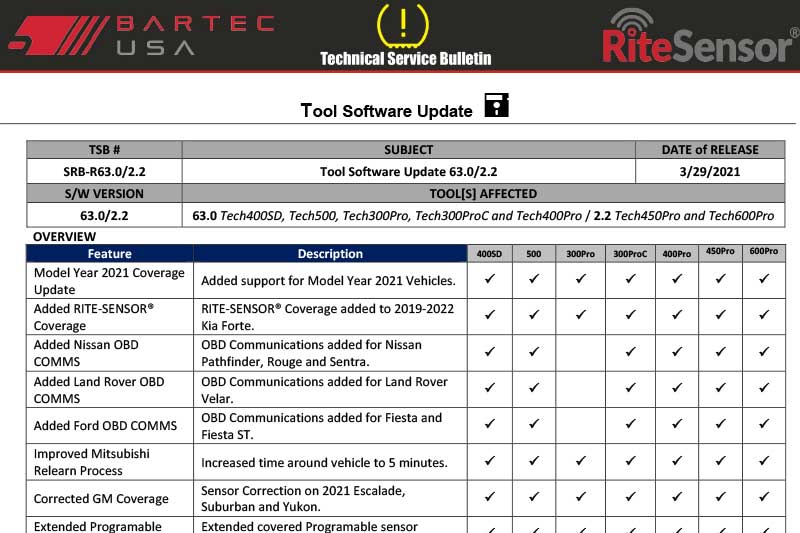The height and width of the screenshot is (533, 800).
Task: Click the '63.0/2.2' version cell
Action: 104,215
